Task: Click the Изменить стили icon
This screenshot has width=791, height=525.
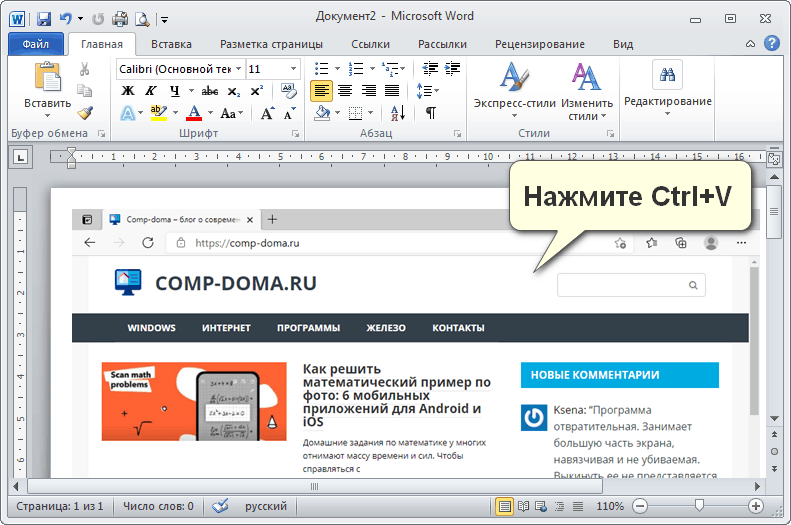Action: coord(586,77)
